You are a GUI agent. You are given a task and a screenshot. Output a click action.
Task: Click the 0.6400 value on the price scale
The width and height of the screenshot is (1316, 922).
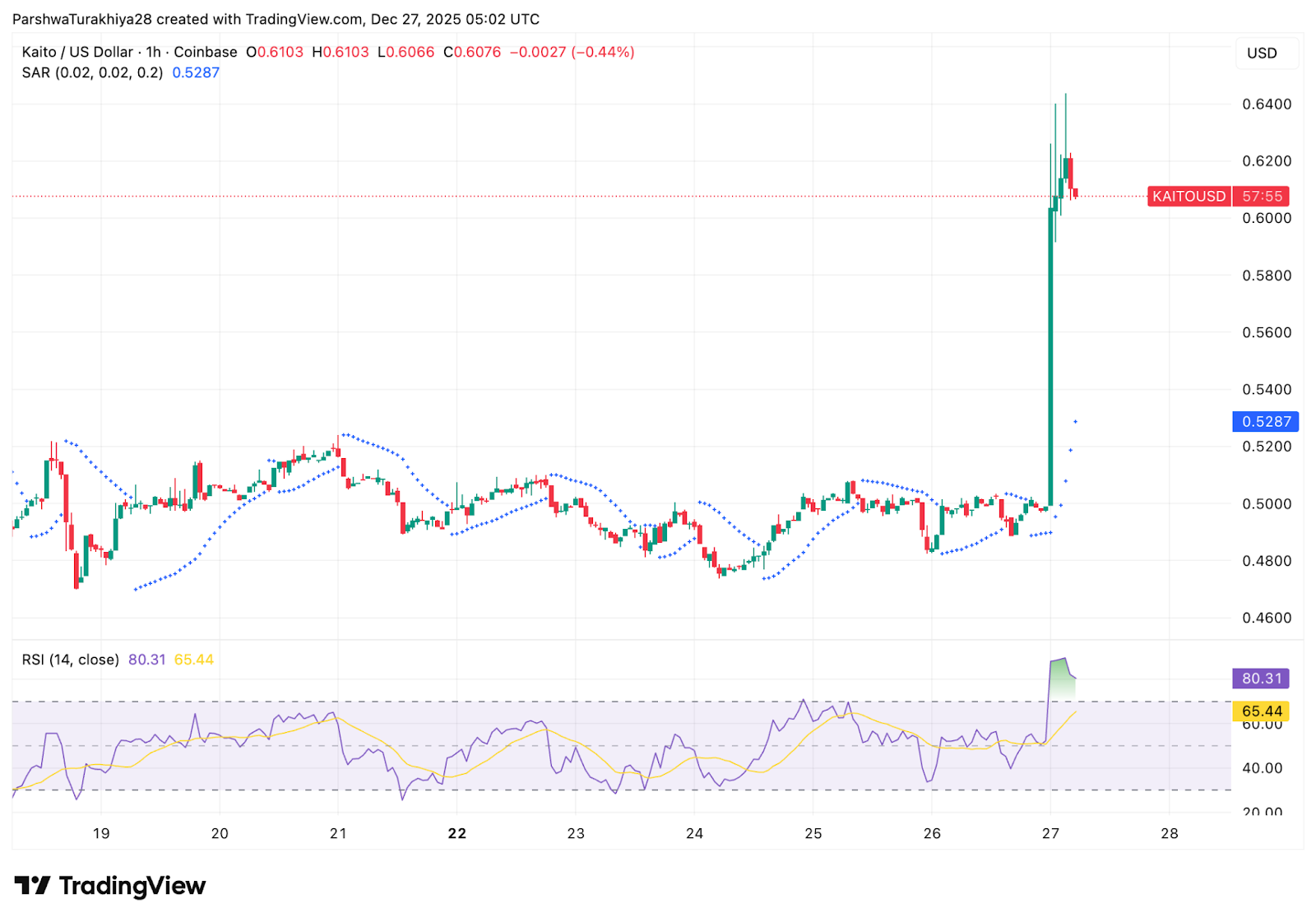pos(1266,103)
